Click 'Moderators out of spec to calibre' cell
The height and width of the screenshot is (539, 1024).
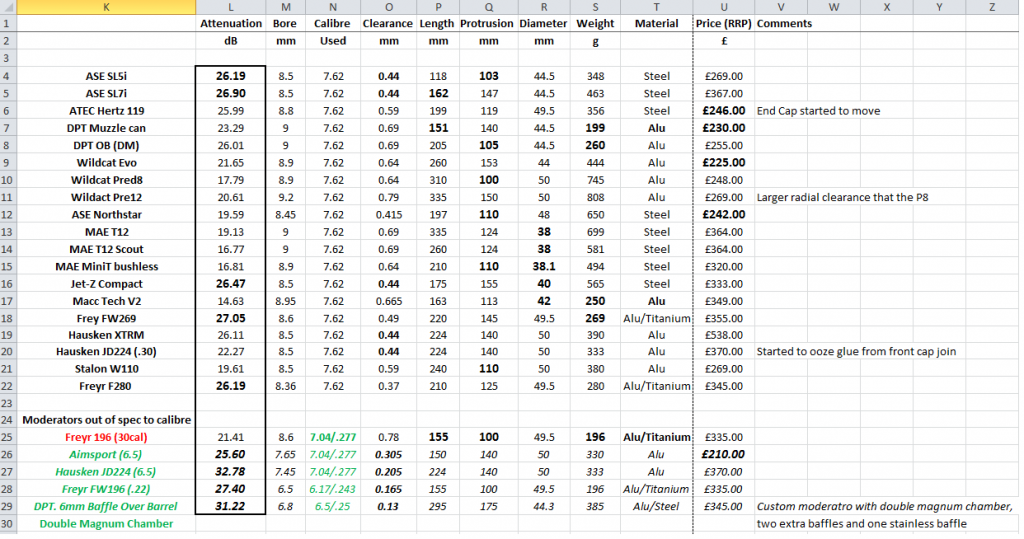click(x=107, y=420)
